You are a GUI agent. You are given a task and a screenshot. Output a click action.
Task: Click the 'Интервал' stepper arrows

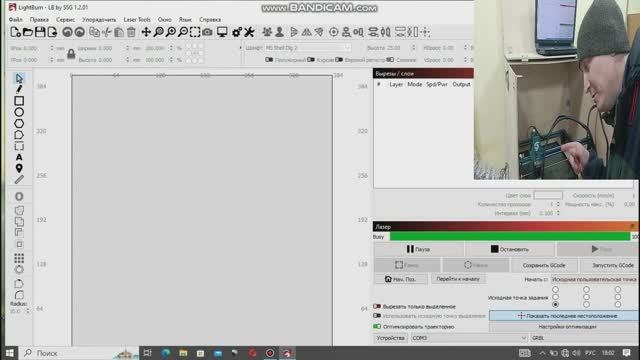point(558,213)
